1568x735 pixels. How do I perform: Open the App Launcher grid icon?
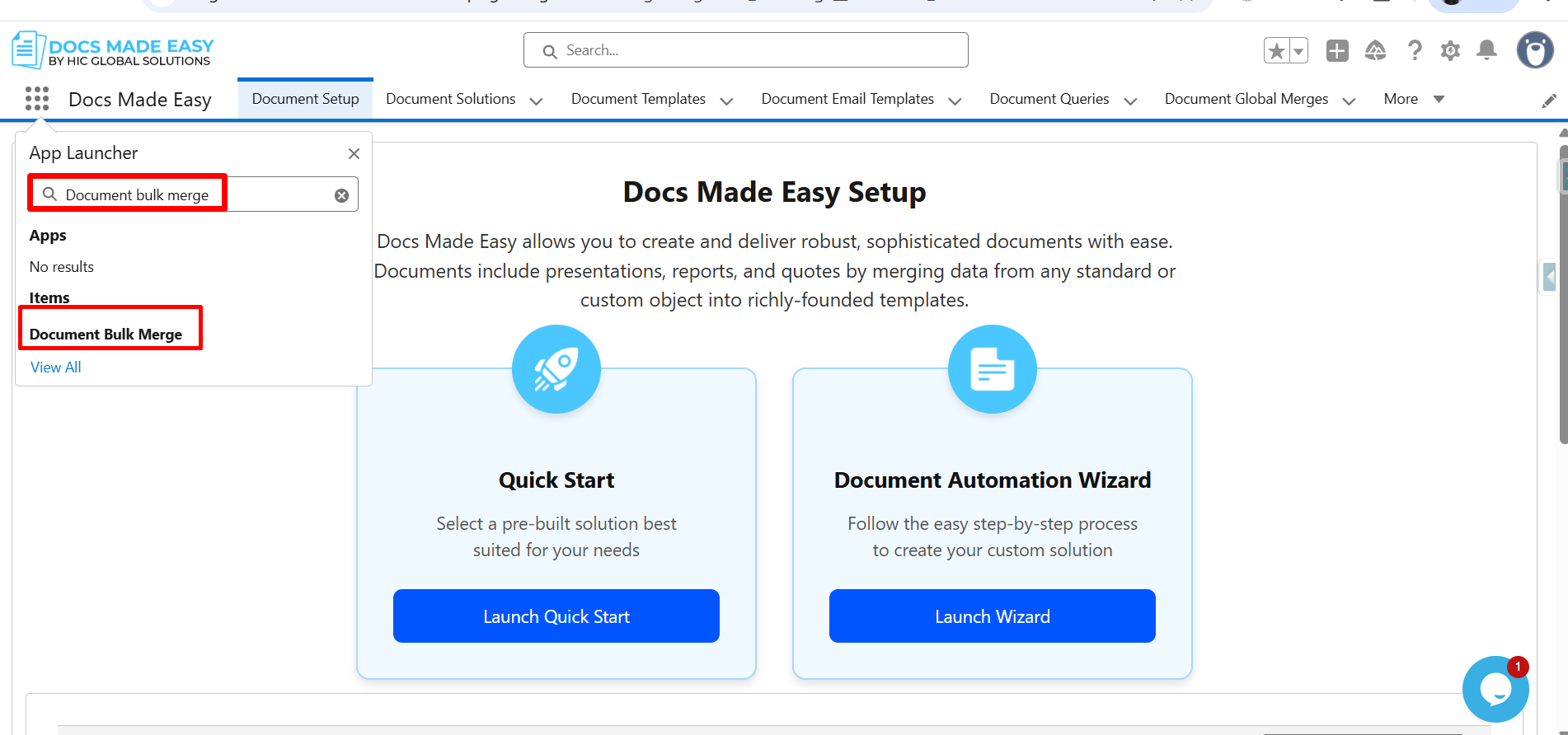[x=37, y=99]
